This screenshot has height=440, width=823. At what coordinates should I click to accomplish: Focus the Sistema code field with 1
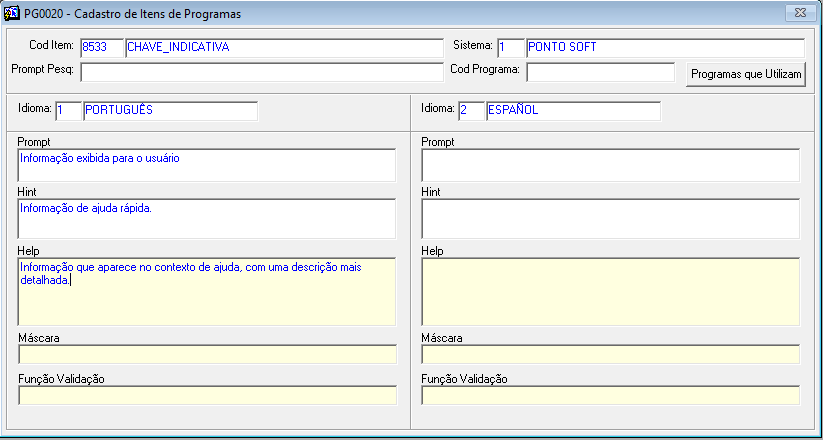(511, 47)
